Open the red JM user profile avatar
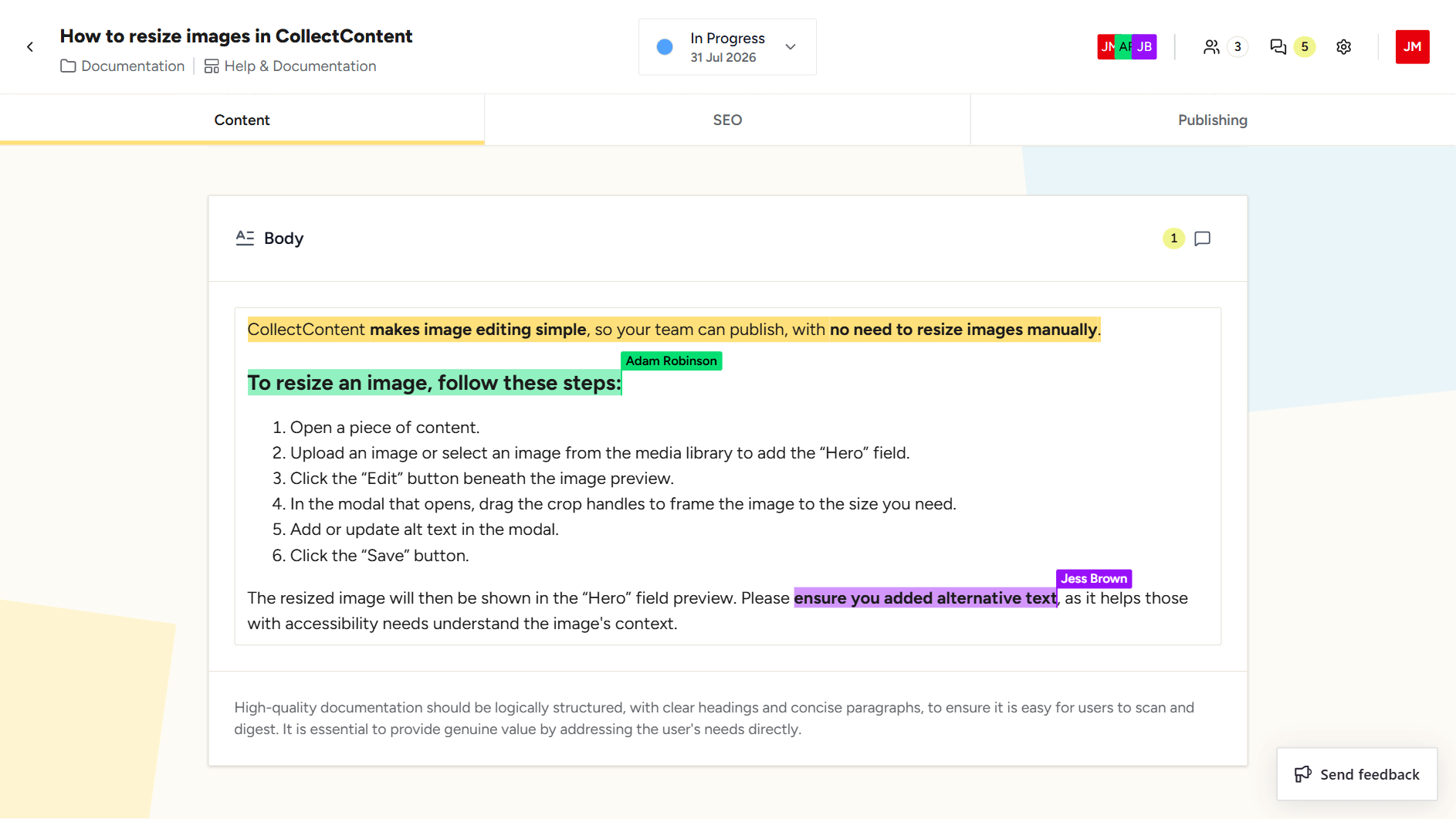 1412,47
